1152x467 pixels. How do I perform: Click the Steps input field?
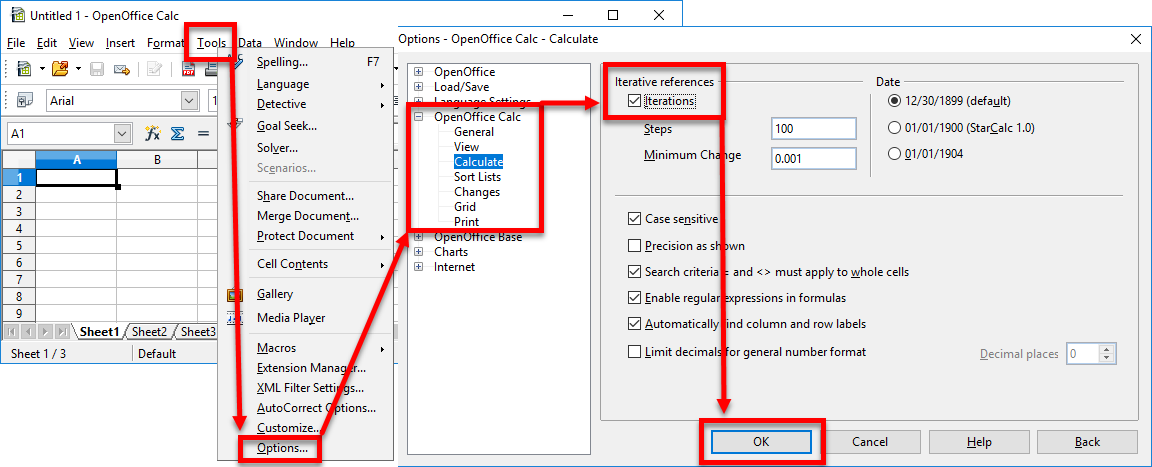(814, 128)
